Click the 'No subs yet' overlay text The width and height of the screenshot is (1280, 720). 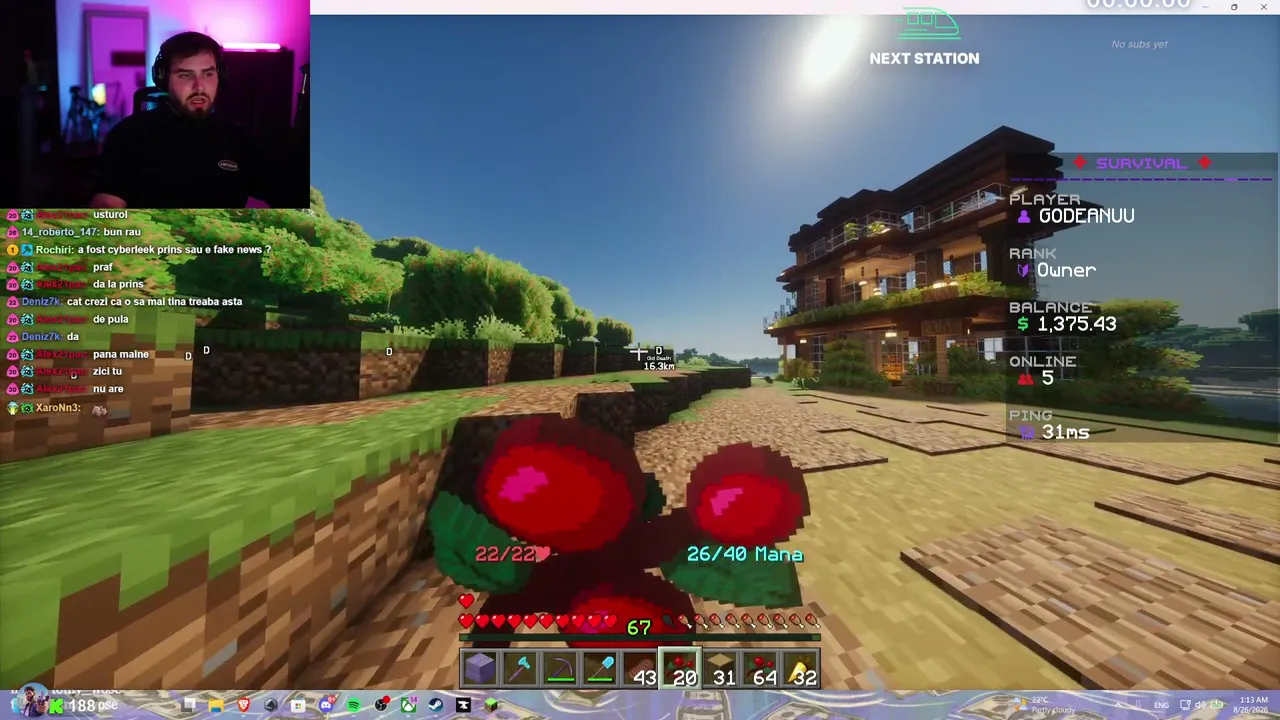click(x=1140, y=44)
